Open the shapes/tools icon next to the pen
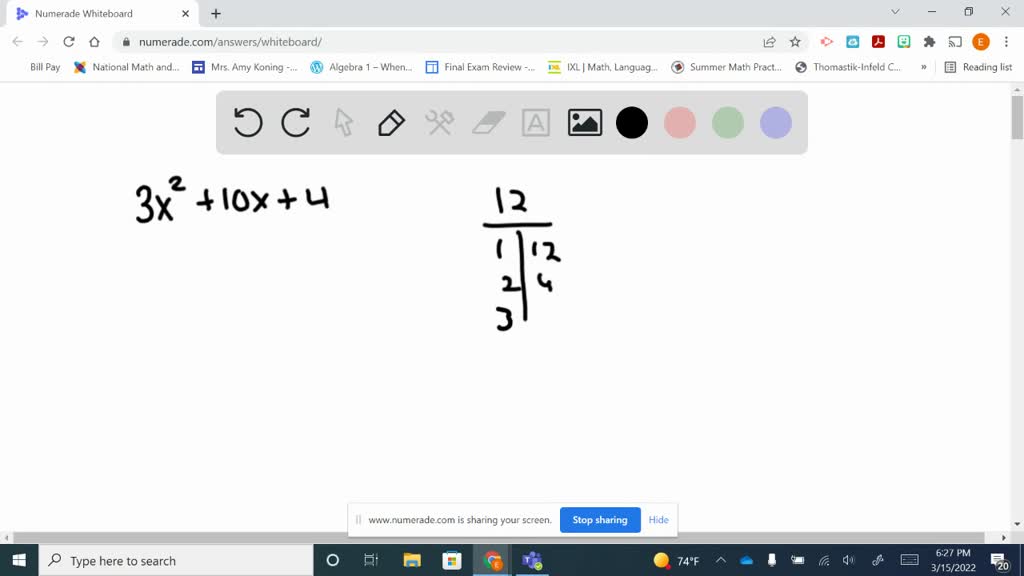The image size is (1024, 576). [439, 122]
